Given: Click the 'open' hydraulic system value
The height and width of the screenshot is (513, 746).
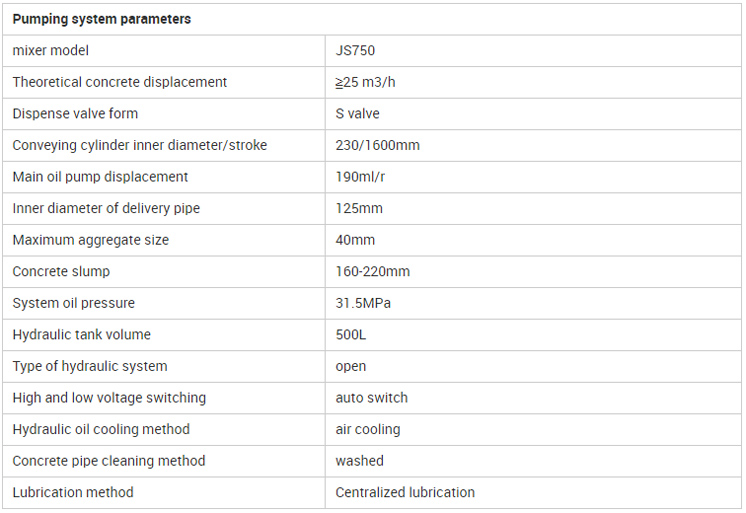Looking at the screenshot, I should click(x=351, y=366).
